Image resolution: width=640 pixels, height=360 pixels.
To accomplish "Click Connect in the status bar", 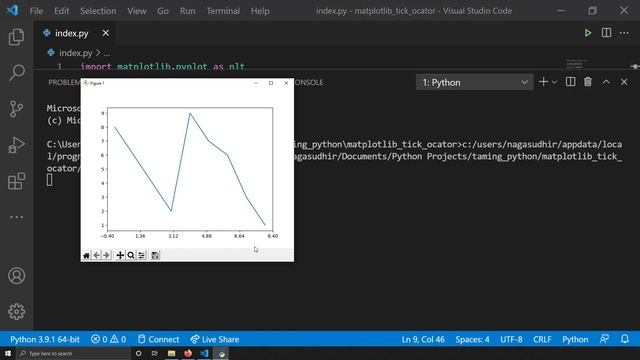I will (158, 340).
